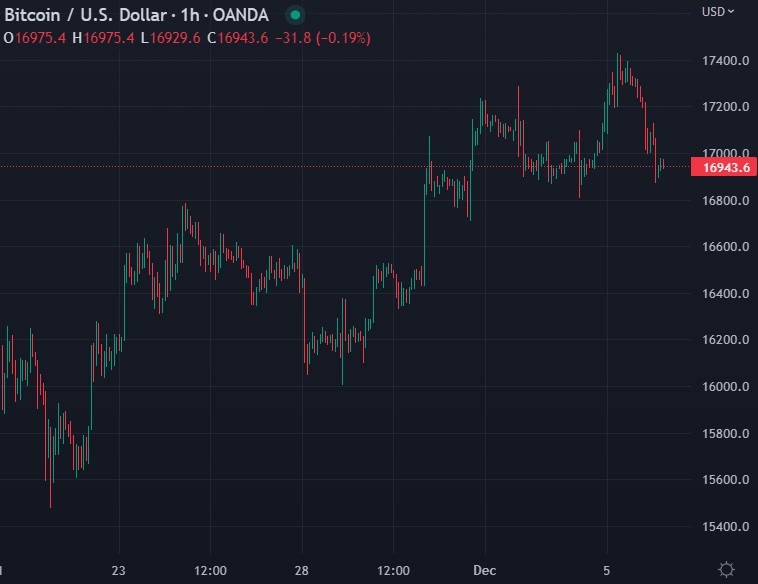Select the 23 date marker on time axis
This screenshot has height=584, width=758.
click(119, 570)
